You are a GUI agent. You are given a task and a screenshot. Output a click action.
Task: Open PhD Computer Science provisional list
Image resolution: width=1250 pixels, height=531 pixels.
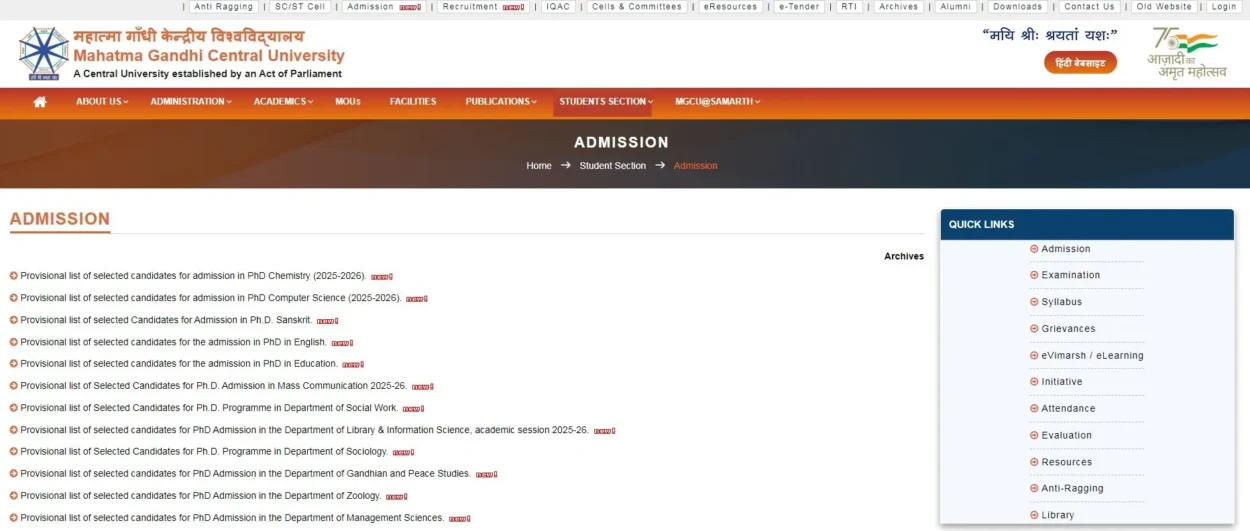point(211,298)
